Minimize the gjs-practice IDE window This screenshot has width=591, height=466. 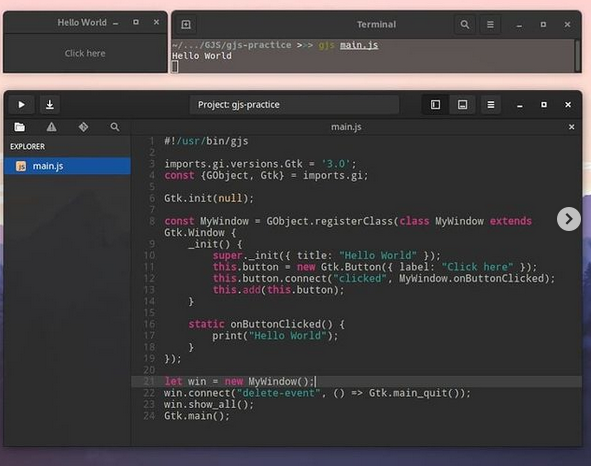pos(520,105)
